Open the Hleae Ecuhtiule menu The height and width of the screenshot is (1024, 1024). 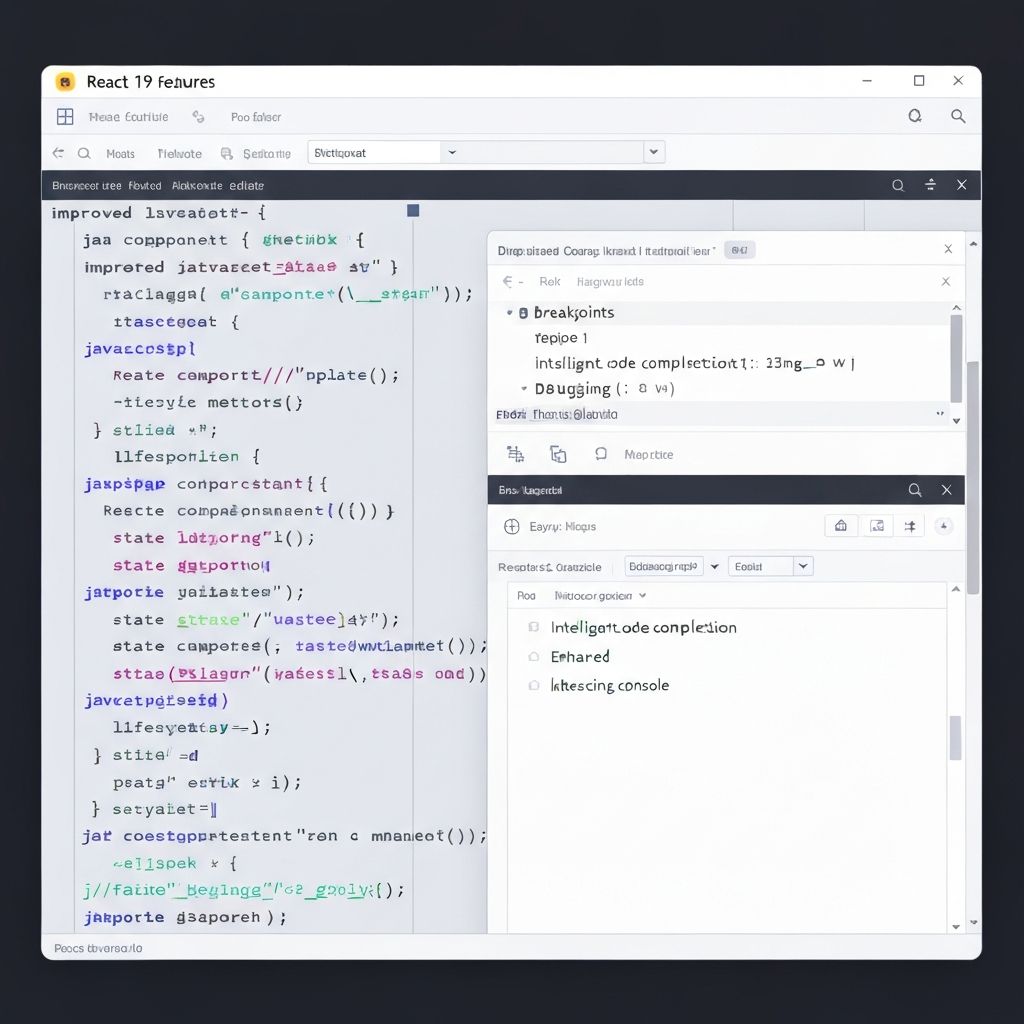(129, 117)
